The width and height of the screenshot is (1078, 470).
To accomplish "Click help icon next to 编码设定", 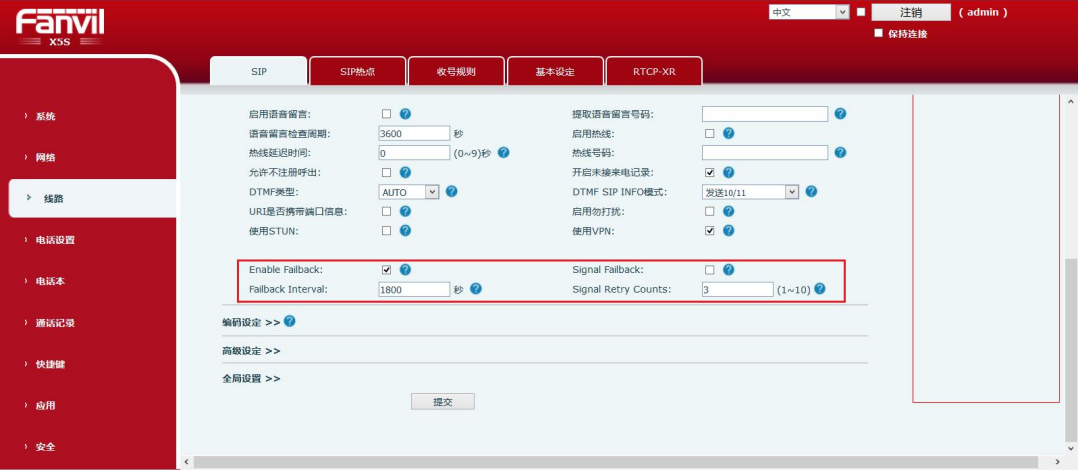I will [x=290, y=321].
